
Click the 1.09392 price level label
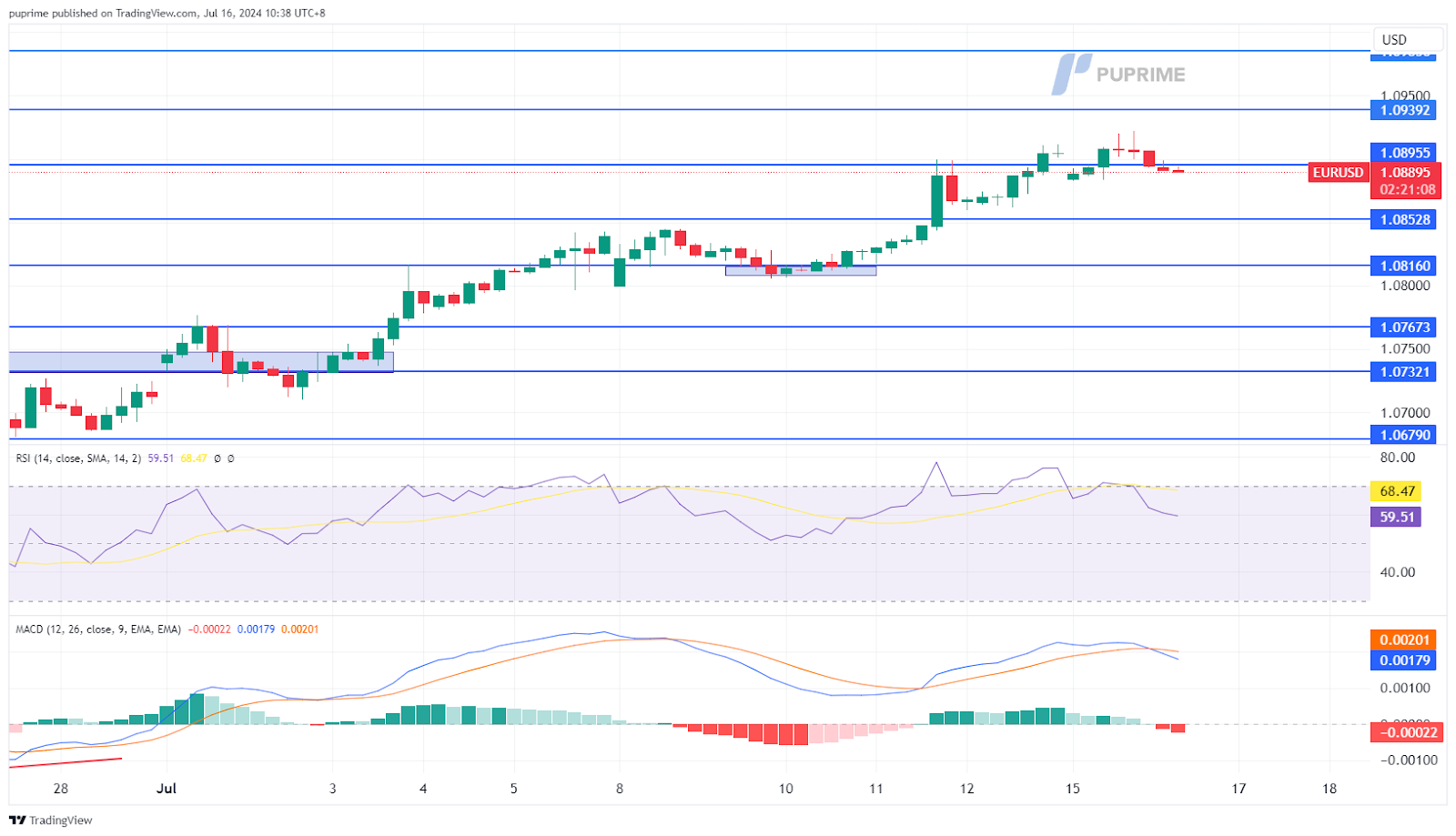tap(1404, 110)
